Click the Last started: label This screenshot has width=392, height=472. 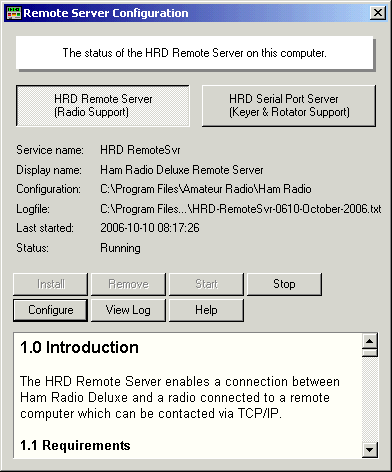point(45,228)
